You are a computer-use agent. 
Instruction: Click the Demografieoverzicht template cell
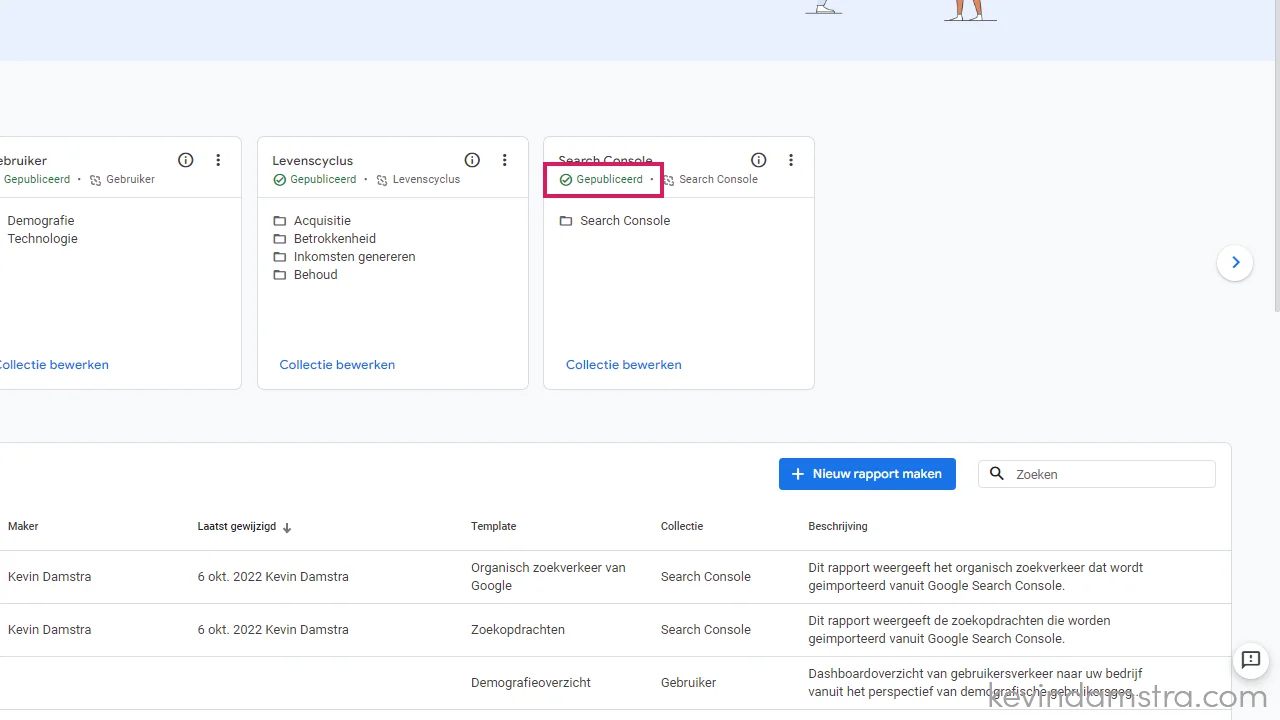[x=531, y=683]
